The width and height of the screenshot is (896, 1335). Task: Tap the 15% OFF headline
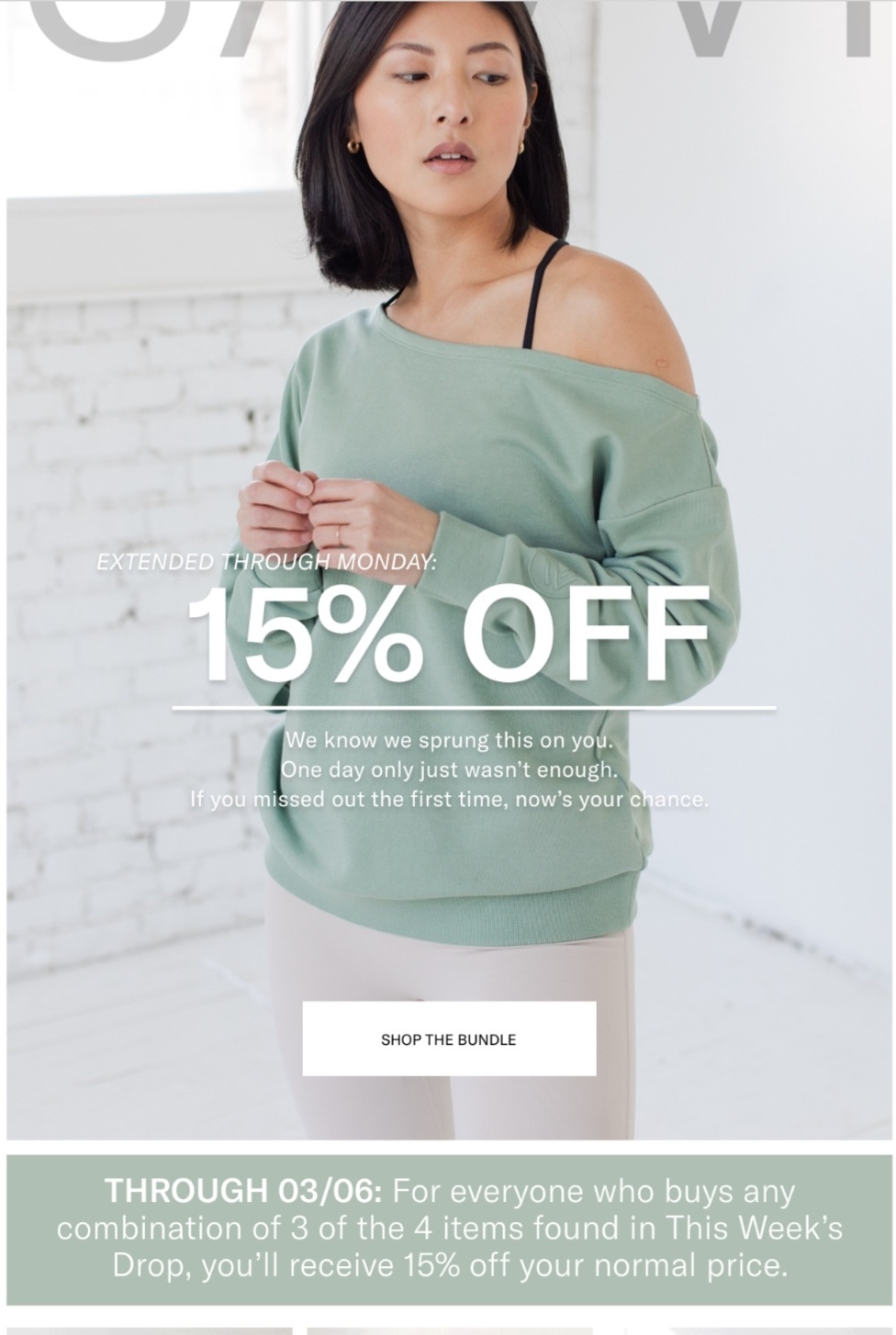pyautogui.click(x=450, y=634)
